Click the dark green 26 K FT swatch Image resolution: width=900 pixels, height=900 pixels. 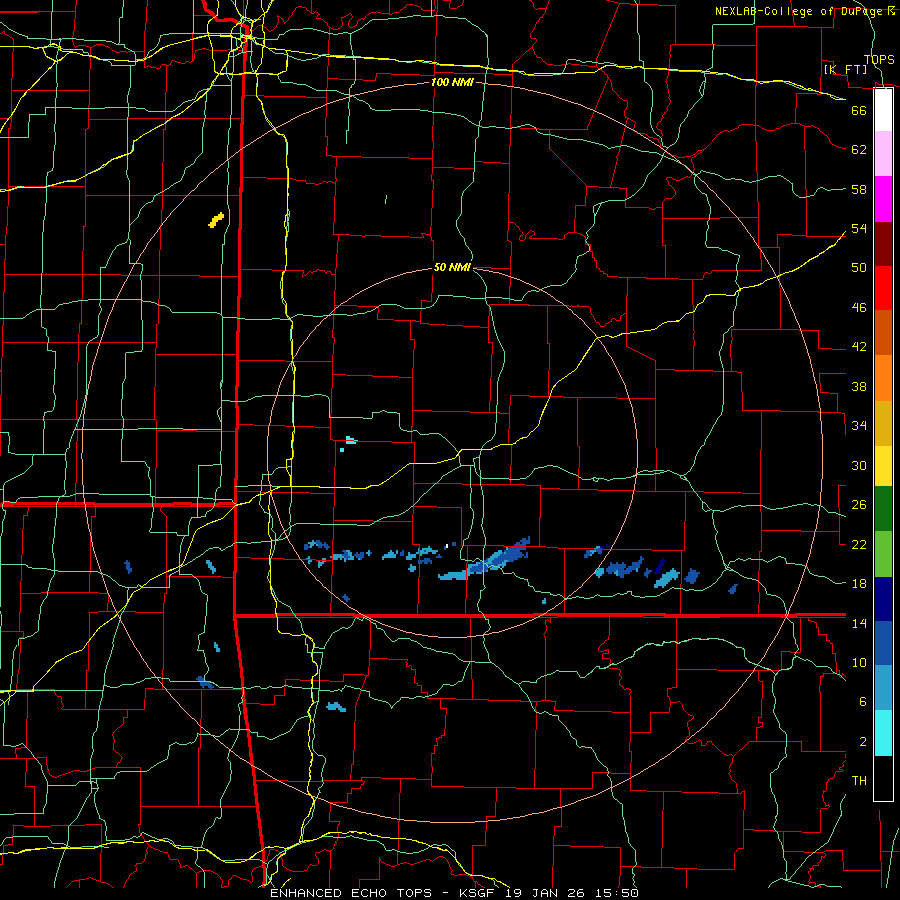coord(883,509)
